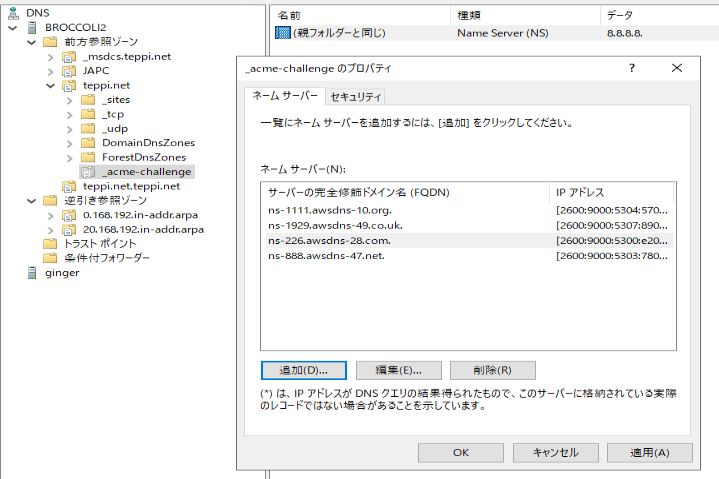Click the 条件付フォワーダー folder icon

click(50, 258)
